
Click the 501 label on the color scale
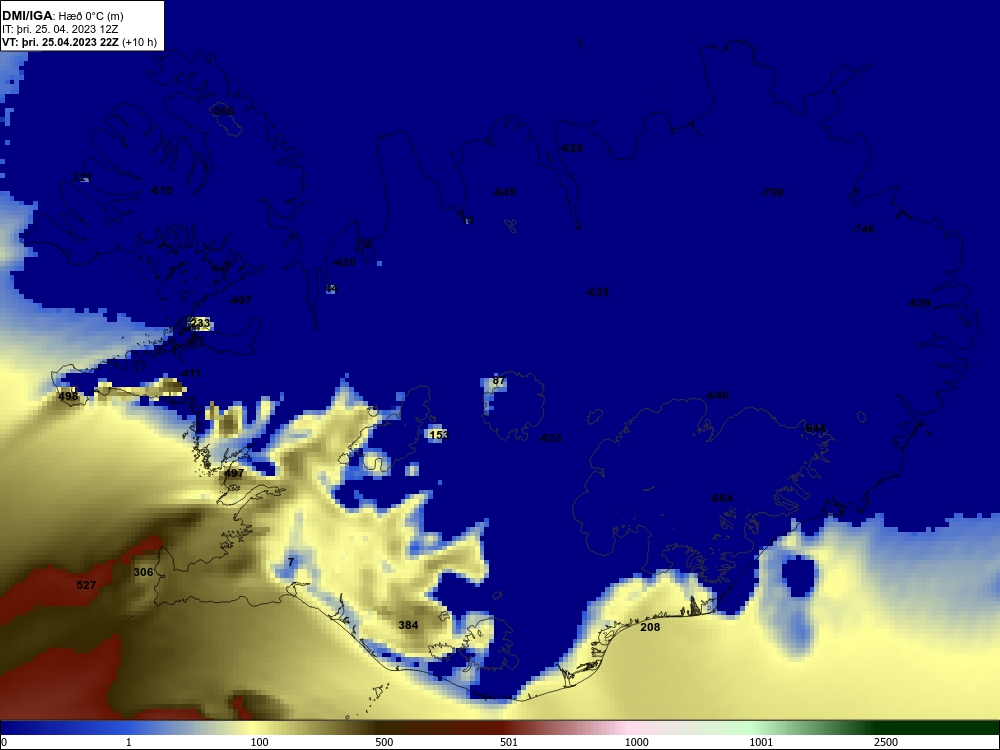pos(510,742)
